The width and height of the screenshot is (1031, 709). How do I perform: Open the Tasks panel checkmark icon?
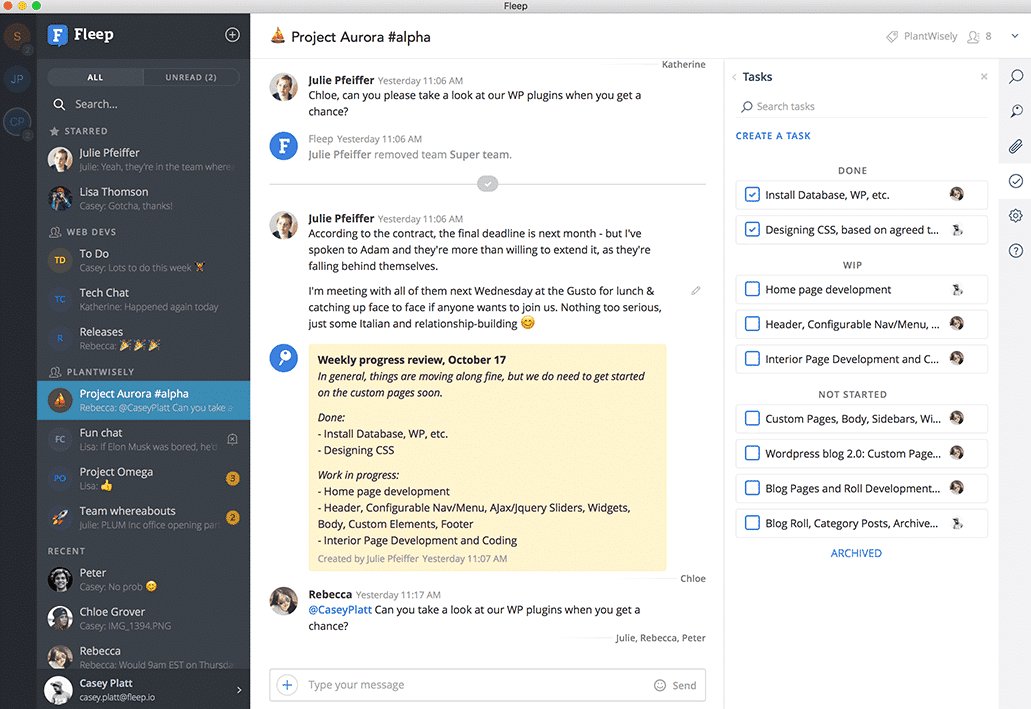tap(1016, 181)
